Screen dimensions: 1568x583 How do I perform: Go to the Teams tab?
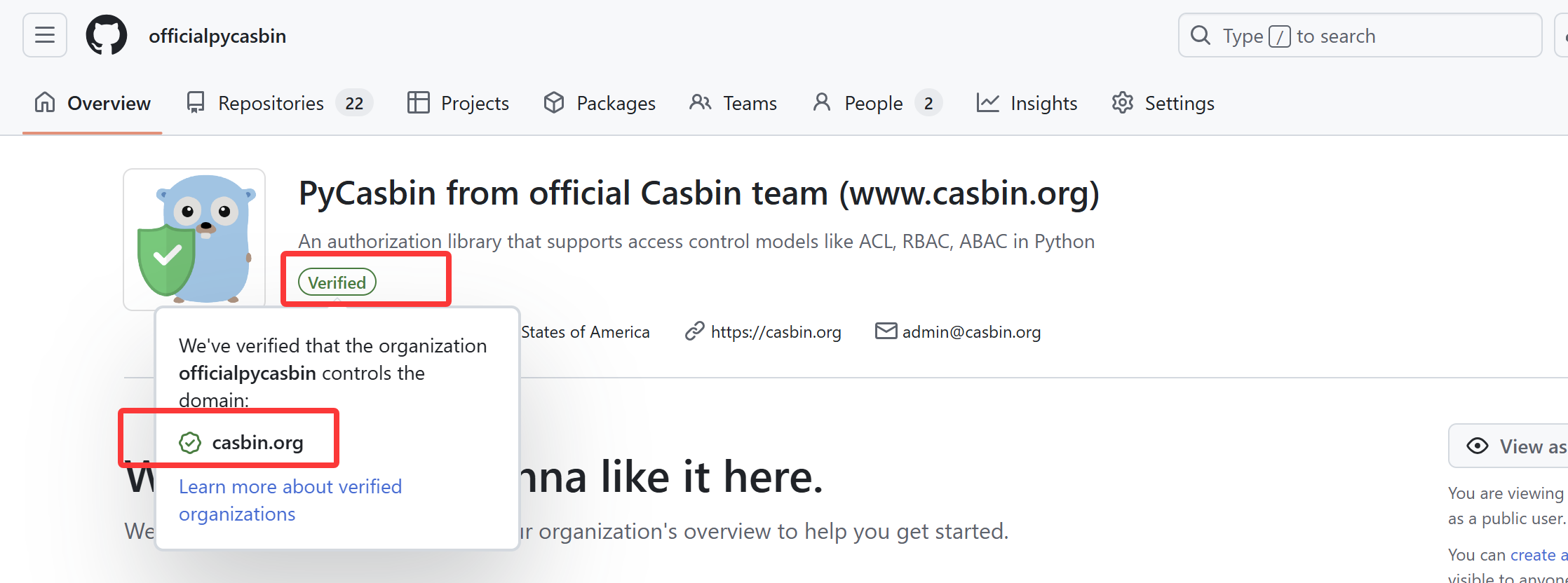click(x=733, y=103)
